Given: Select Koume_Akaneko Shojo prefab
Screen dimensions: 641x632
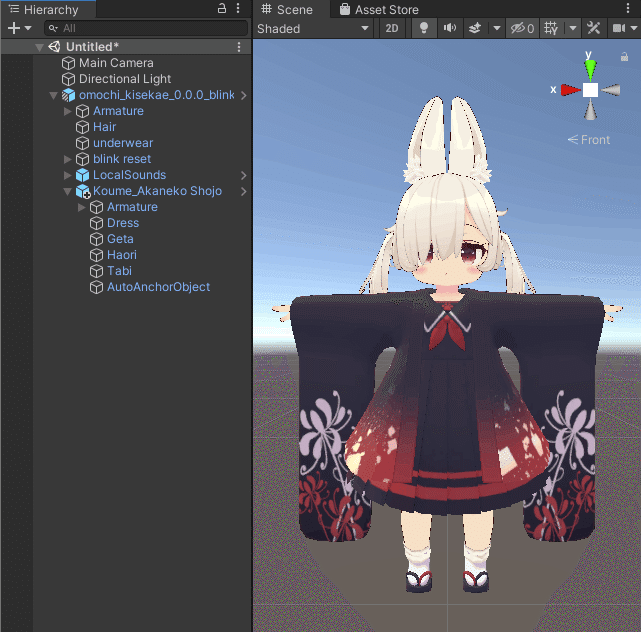Looking at the screenshot, I should (x=157, y=191).
